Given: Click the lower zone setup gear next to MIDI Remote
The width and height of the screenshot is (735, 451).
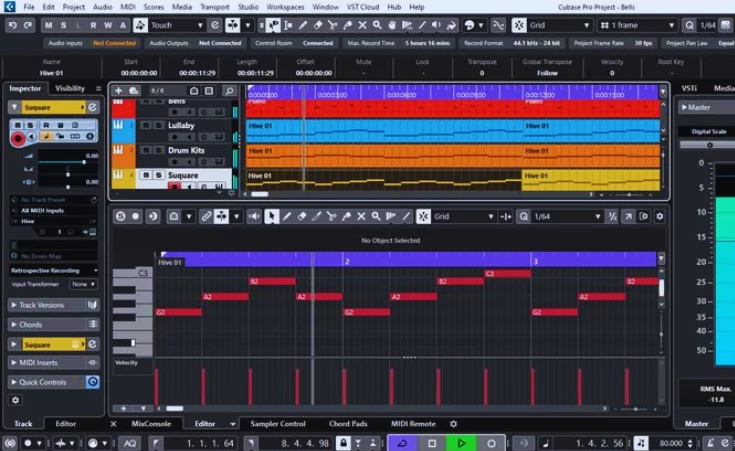Looking at the screenshot, I should point(453,424).
